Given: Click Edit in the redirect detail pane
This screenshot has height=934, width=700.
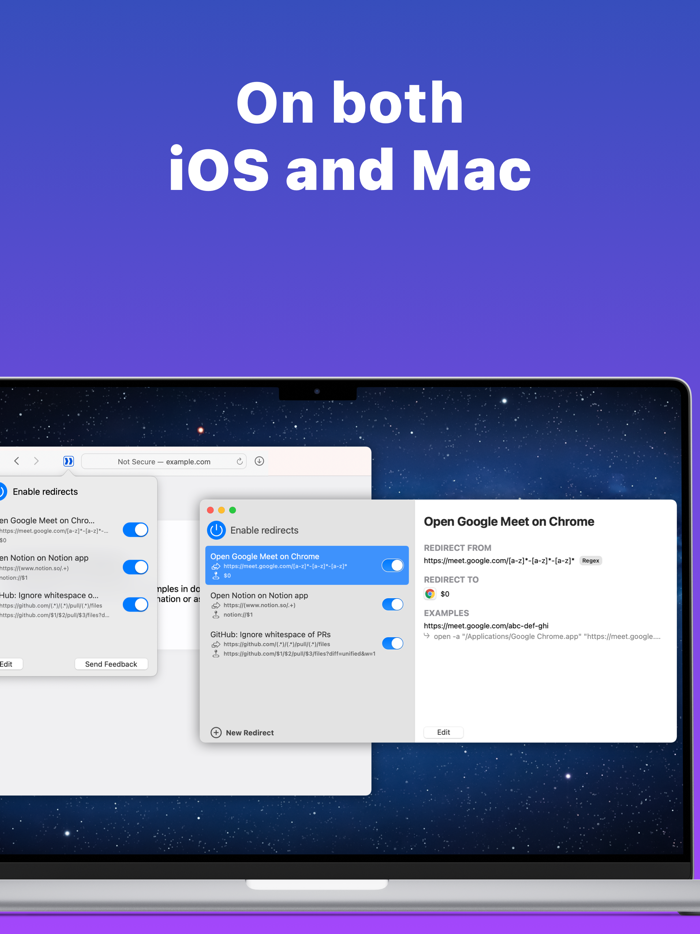Looking at the screenshot, I should point(443,733).
